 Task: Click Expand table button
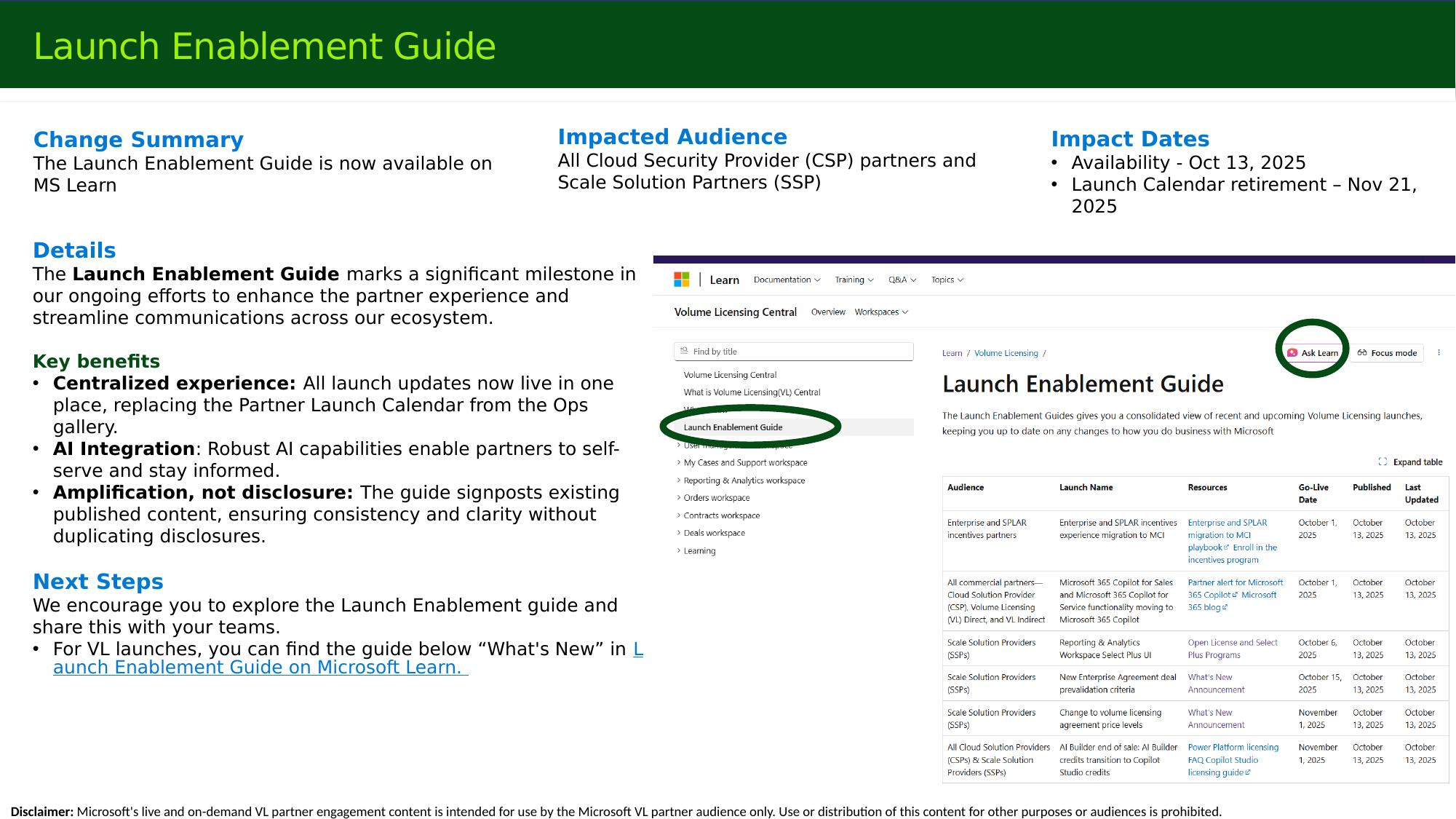[x=1410, y=462]
